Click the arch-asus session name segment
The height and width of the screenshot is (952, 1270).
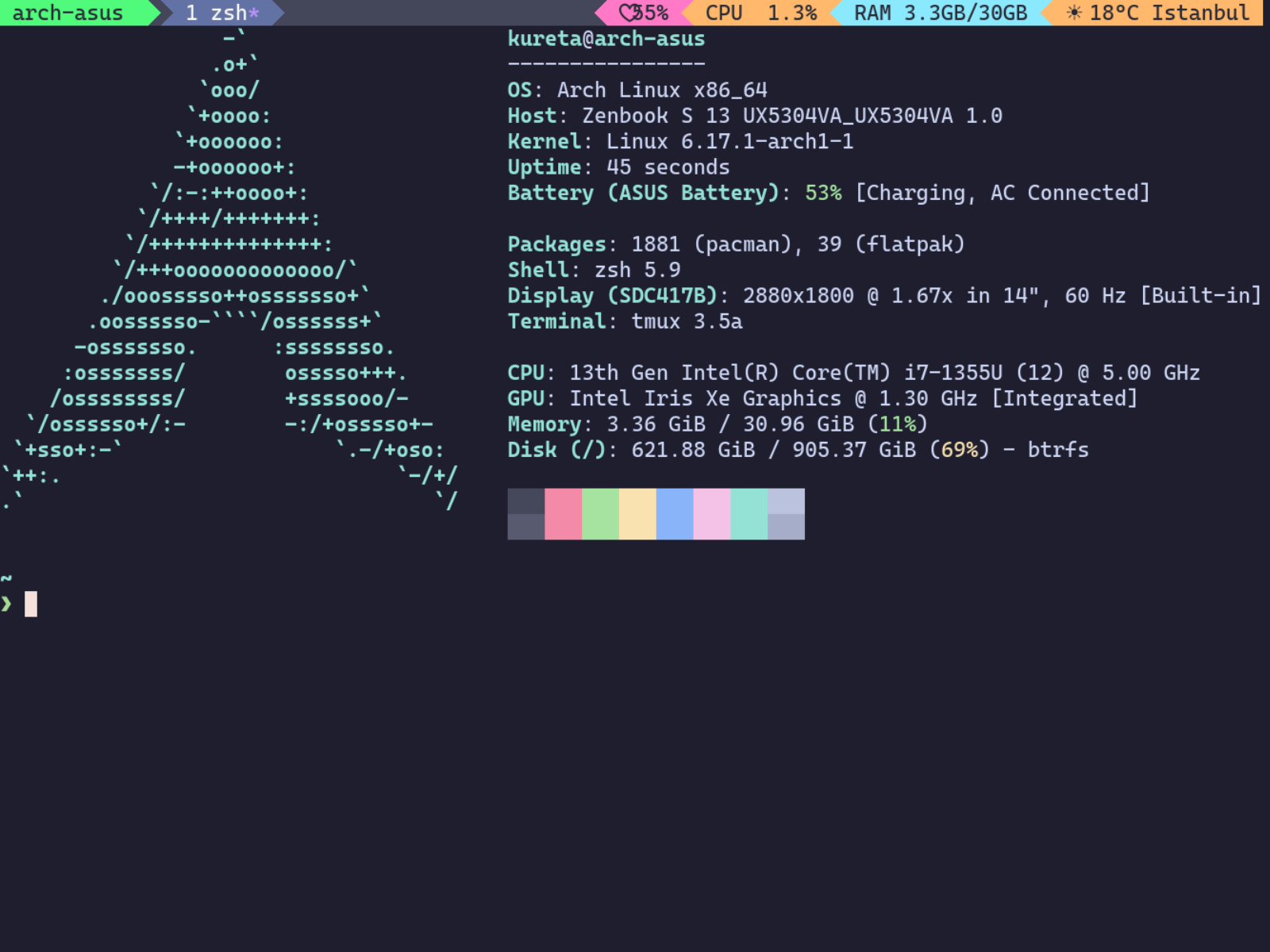click(x=68, y=13)
